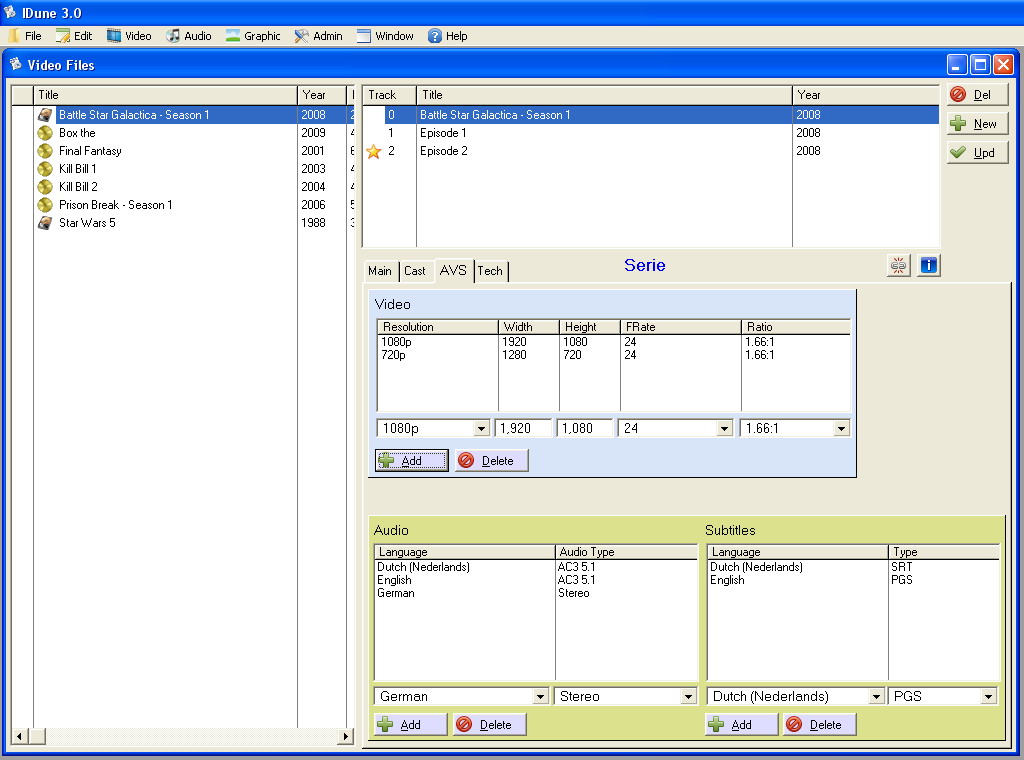Select Episode 2 in the track list
The width and height of the screenshot is (1024, 760).
(x=650, y=151)
